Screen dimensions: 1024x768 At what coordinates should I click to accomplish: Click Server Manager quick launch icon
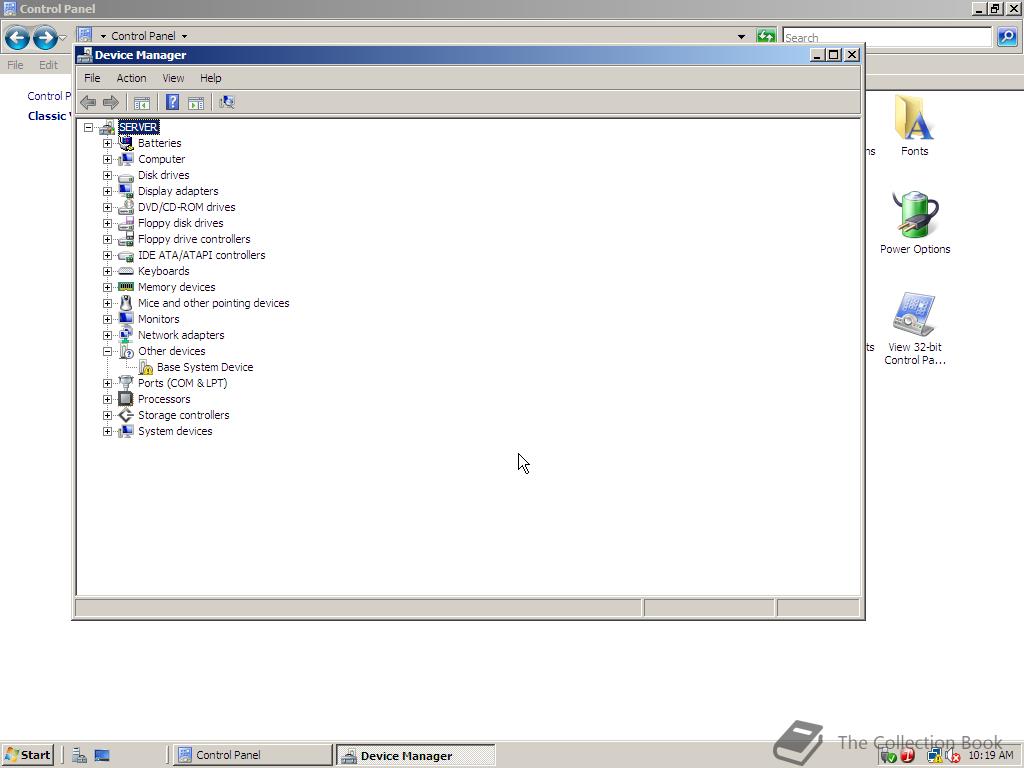(x=80, y=755)
